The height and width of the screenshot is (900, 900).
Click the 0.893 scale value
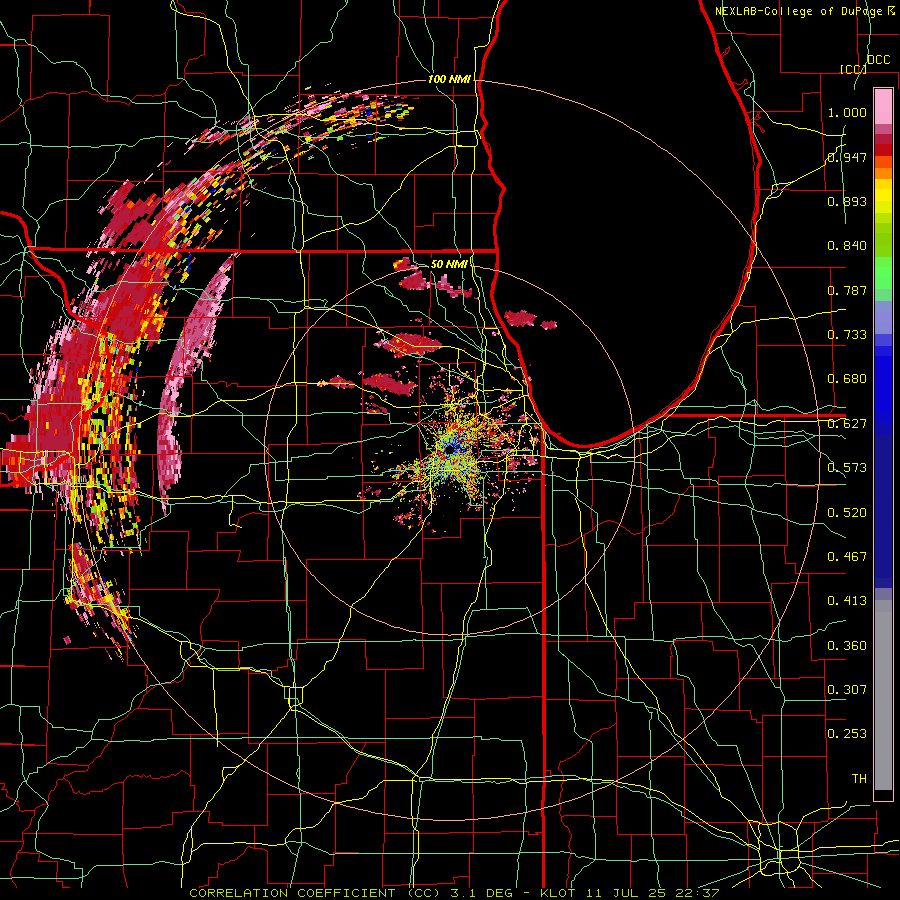847,201
